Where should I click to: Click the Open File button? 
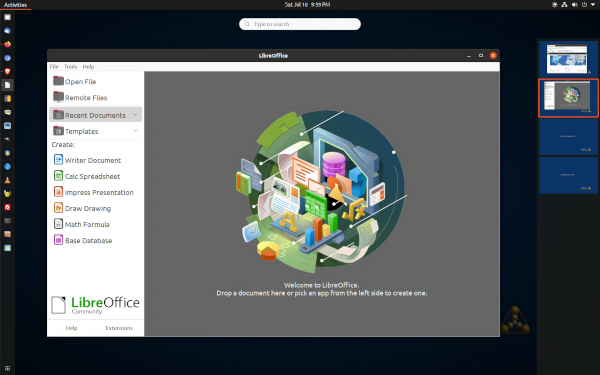(x=75, y=81)
